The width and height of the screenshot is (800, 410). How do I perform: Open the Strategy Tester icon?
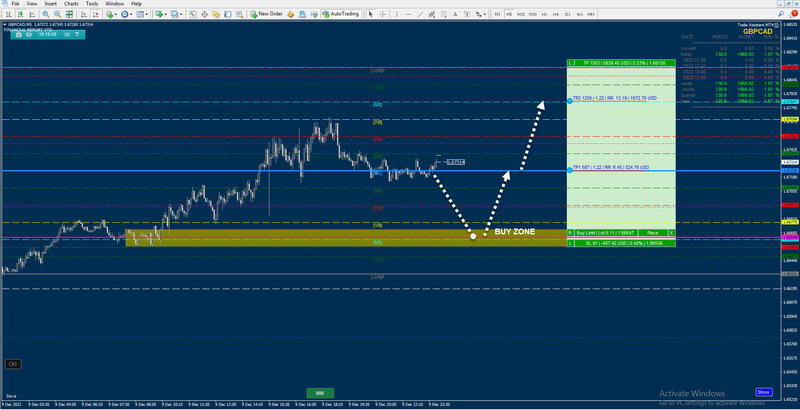pos(240,14)
